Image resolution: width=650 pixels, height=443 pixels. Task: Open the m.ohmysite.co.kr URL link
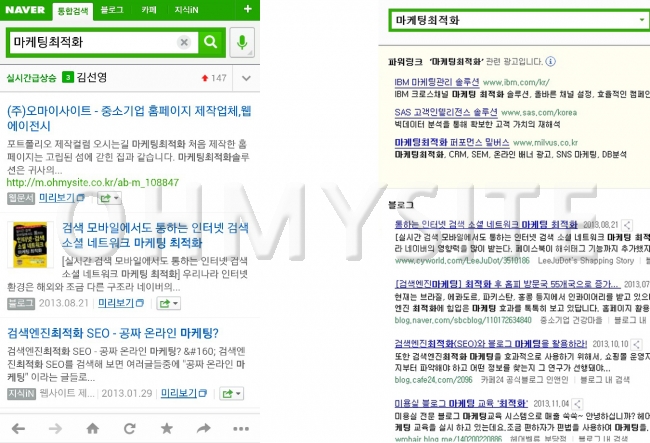93,182
